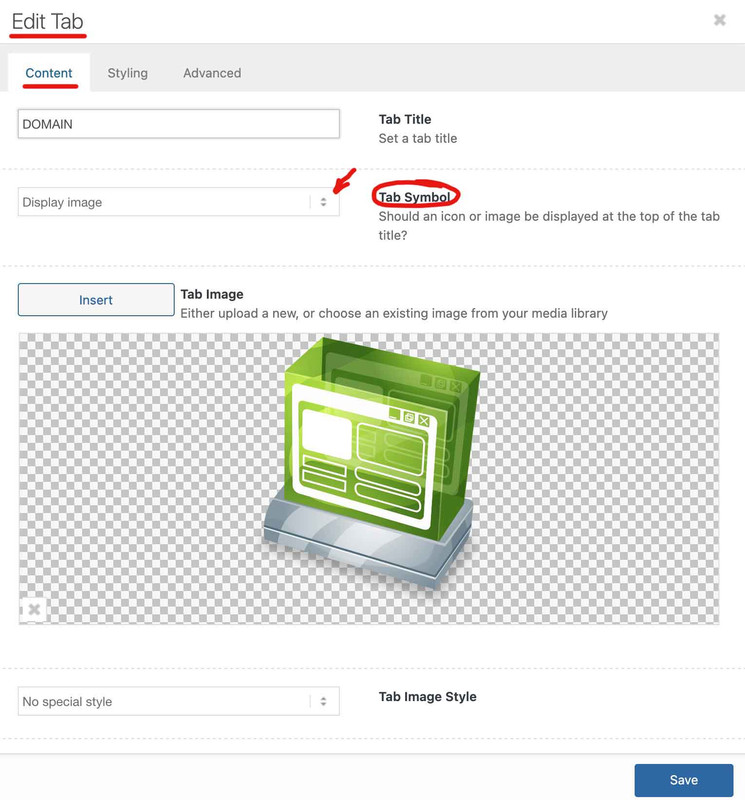Click the Tab Title label
The image size is (745, 800).
[x=405, y=119]
